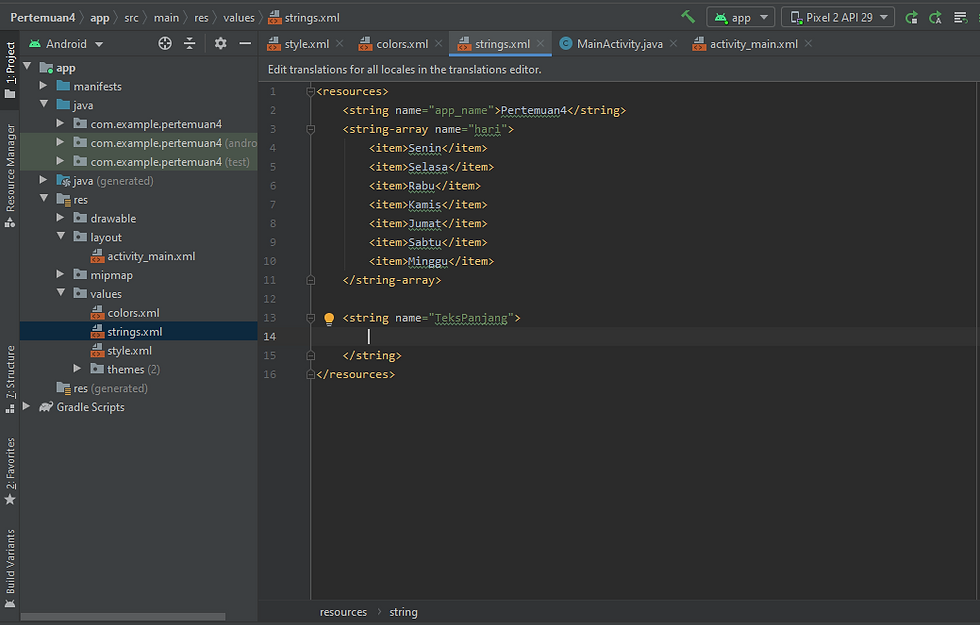The height and width of the screenshot is (625, 980).
Task: Close the MainActivity.java tab
Action: (x=673, y=43)
